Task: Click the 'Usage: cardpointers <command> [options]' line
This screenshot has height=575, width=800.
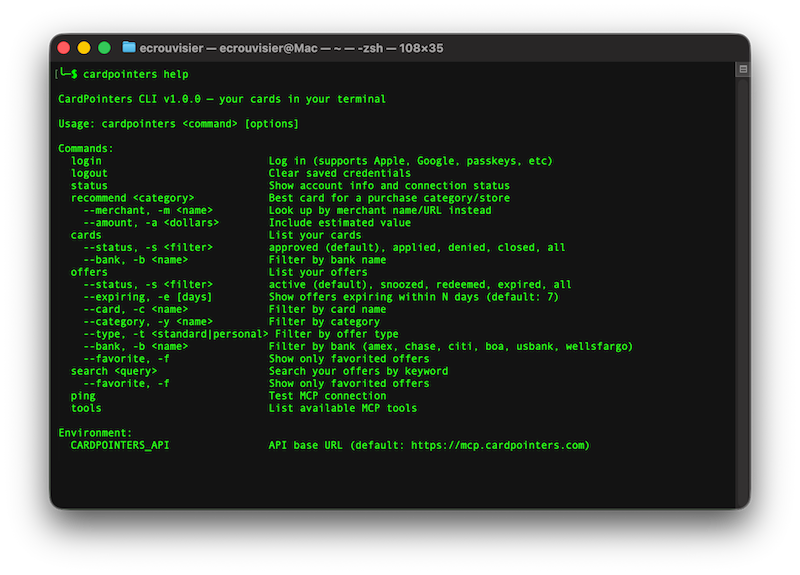Action: 179,124
